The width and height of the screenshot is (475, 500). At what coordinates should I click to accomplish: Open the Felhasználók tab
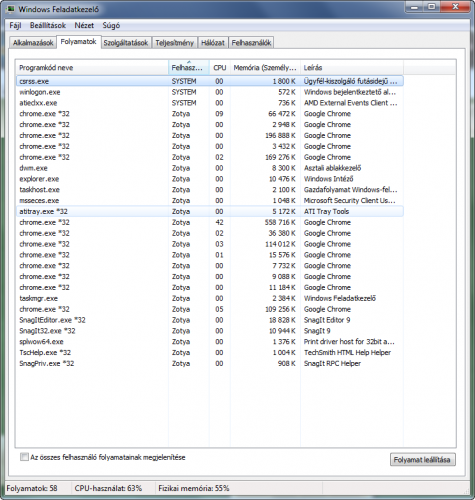(251, 43)
